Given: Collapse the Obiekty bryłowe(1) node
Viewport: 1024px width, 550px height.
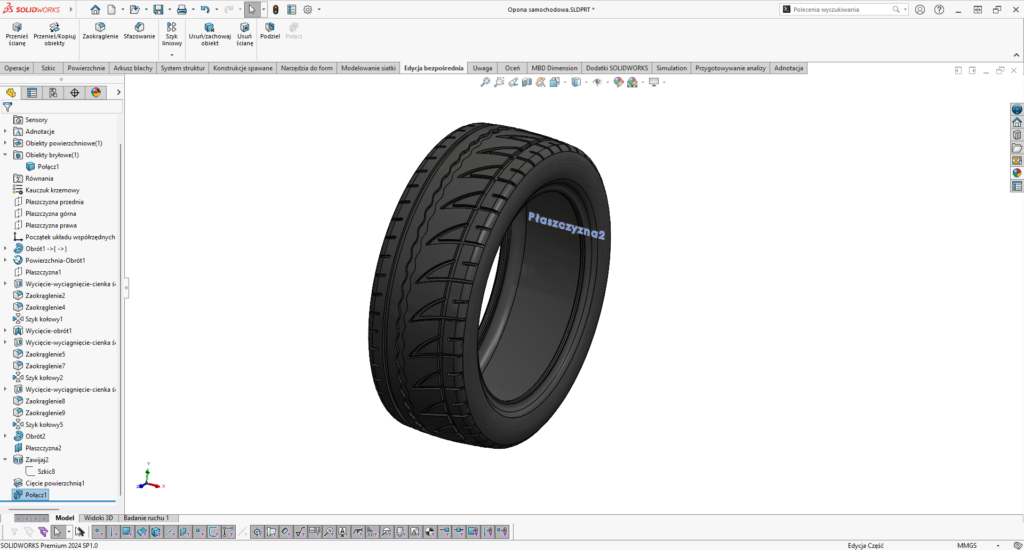Looking at the screenshot, I should (x=5, y=155).
